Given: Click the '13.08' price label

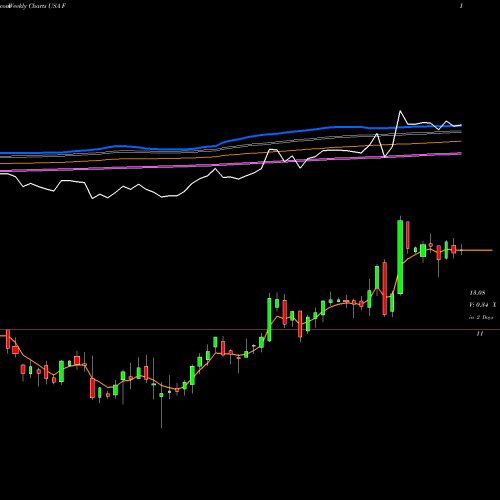Looking at the screenshot, I should coord(477,293).
